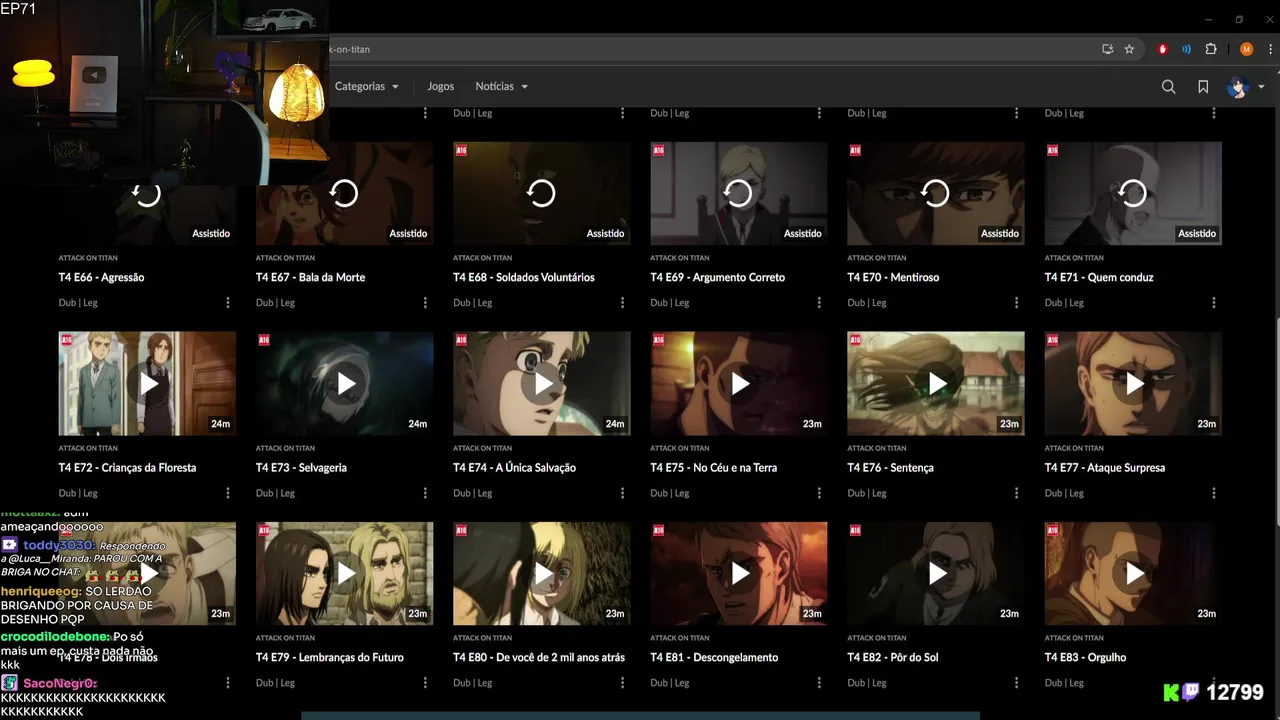Bookmark this page with star icon
Screen dimensions: 1280x720
click(x=1129, y=49)
